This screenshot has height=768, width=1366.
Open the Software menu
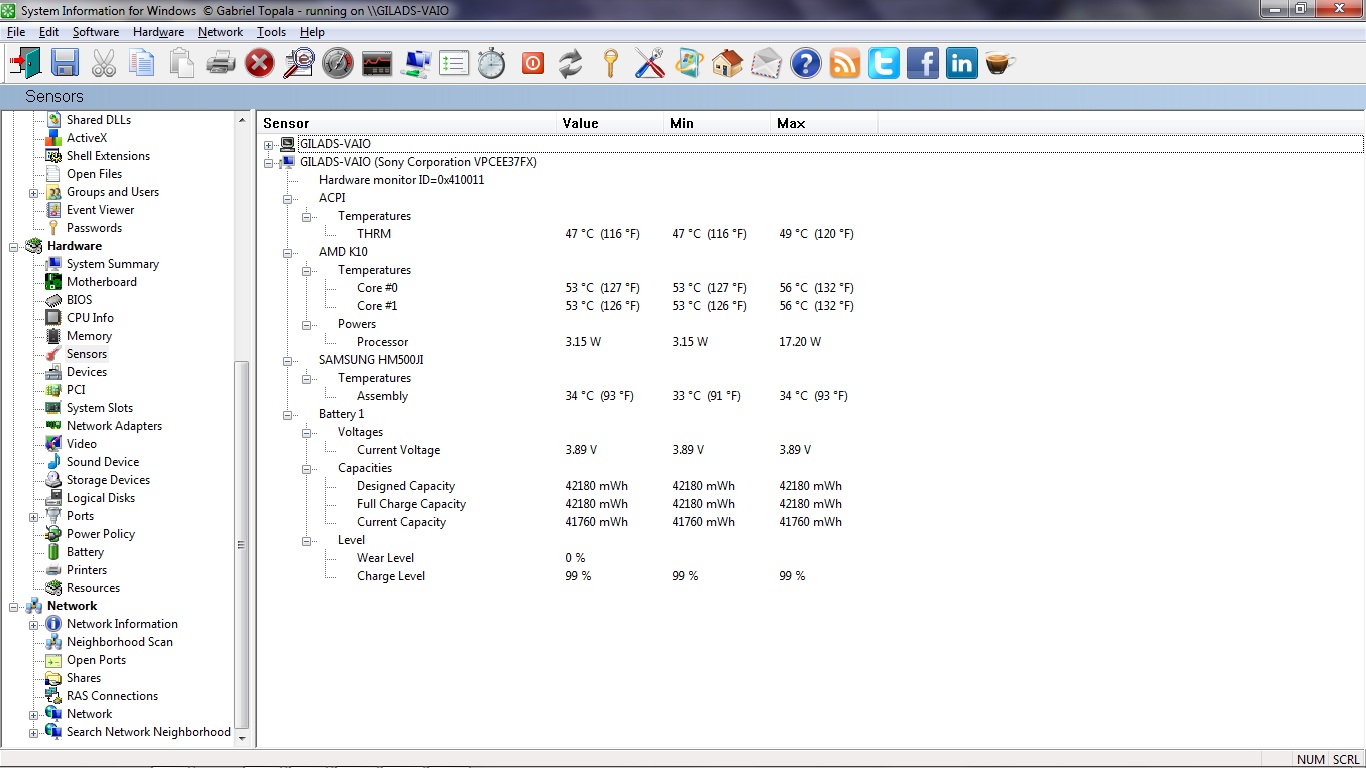coord(96,32)
